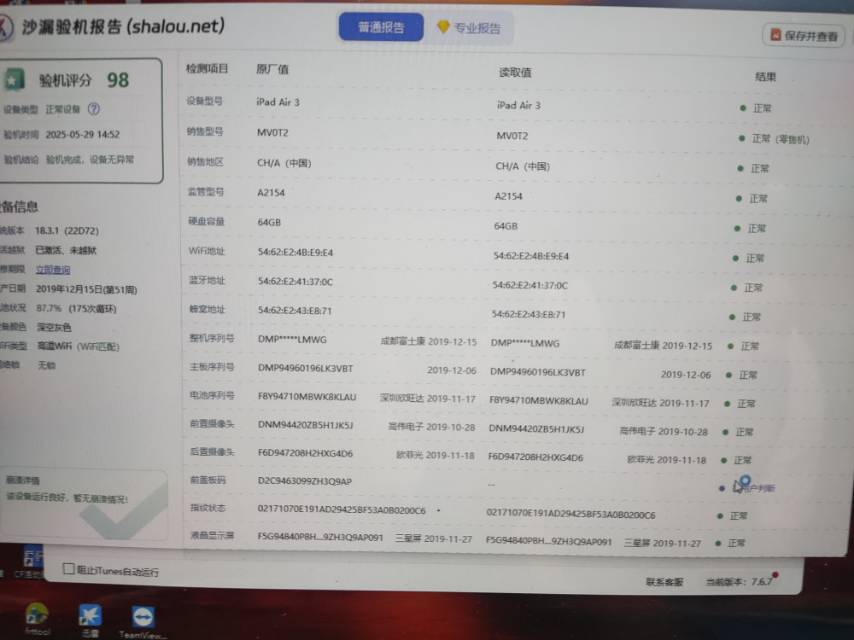Switch to the 普通报告 tab

(381, 27)
